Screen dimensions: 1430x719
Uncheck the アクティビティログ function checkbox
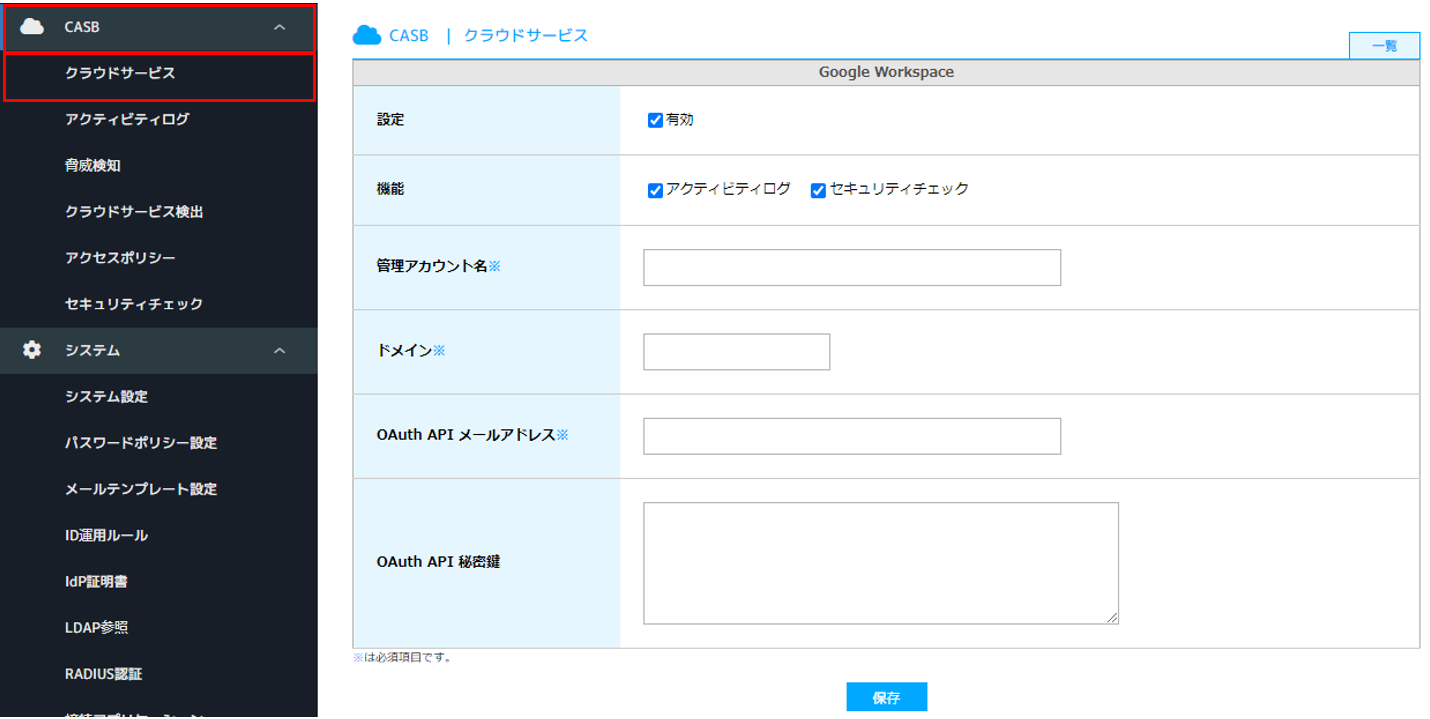[655, 190]
